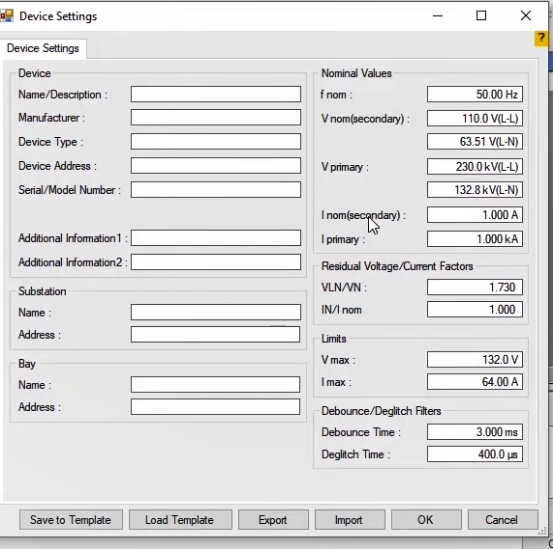Screen dimensions: 553x549
Task: Click the Device Settings app icon in title bar
Action: tap(7, 16)
